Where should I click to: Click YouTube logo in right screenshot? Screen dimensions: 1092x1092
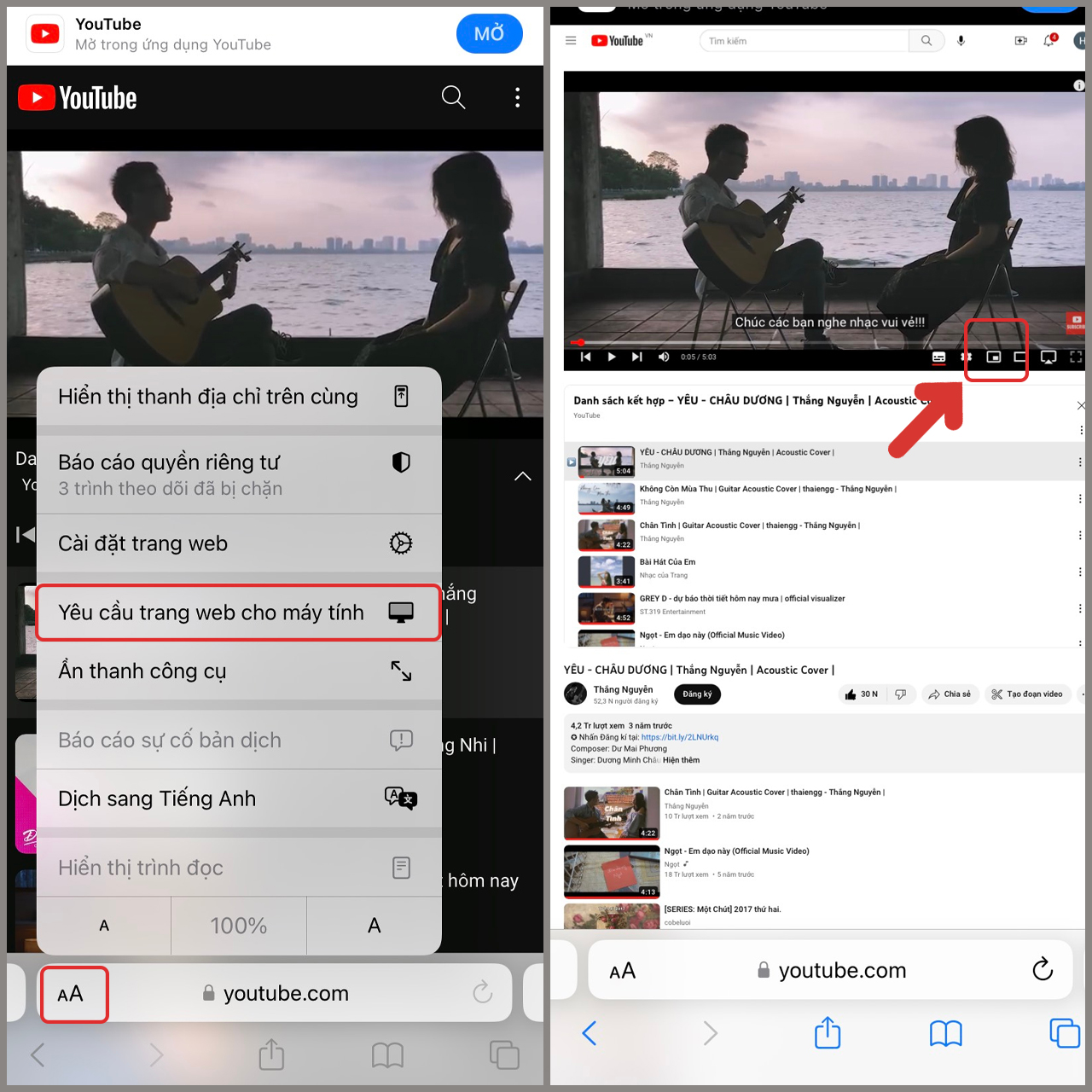click(x=618, y=41)
